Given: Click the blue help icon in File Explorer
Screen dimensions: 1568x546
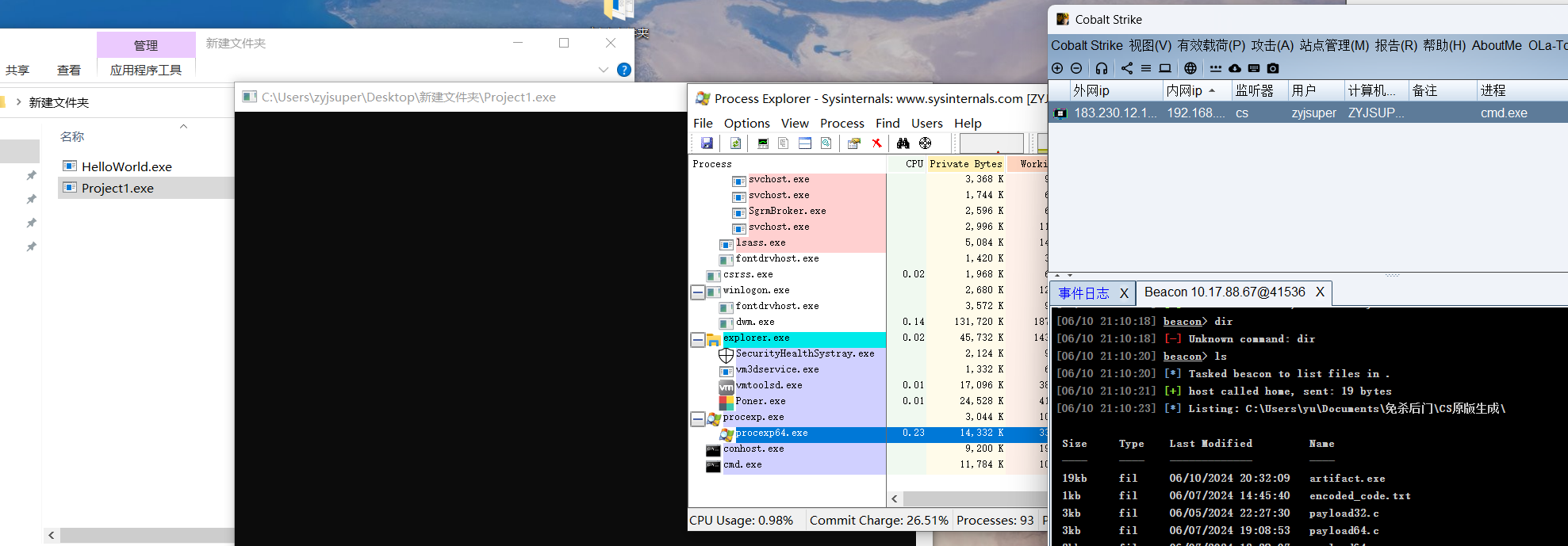Looking at the screenshot, I should [x=624, y=70].
